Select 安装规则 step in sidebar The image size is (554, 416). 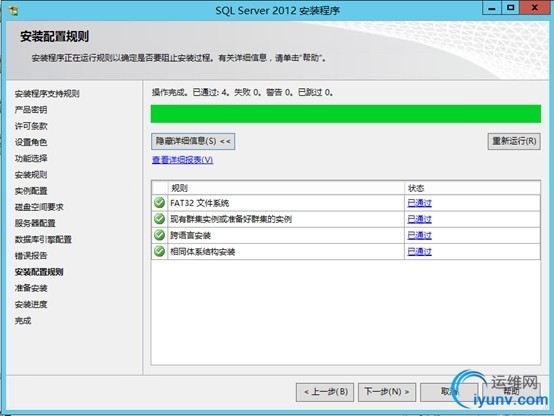click(x=31, y=175)
